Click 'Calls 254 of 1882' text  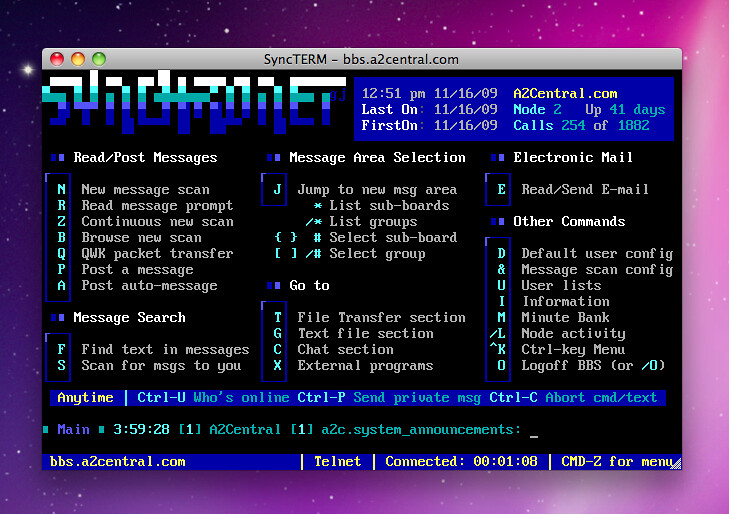click(x=581, y=125)
